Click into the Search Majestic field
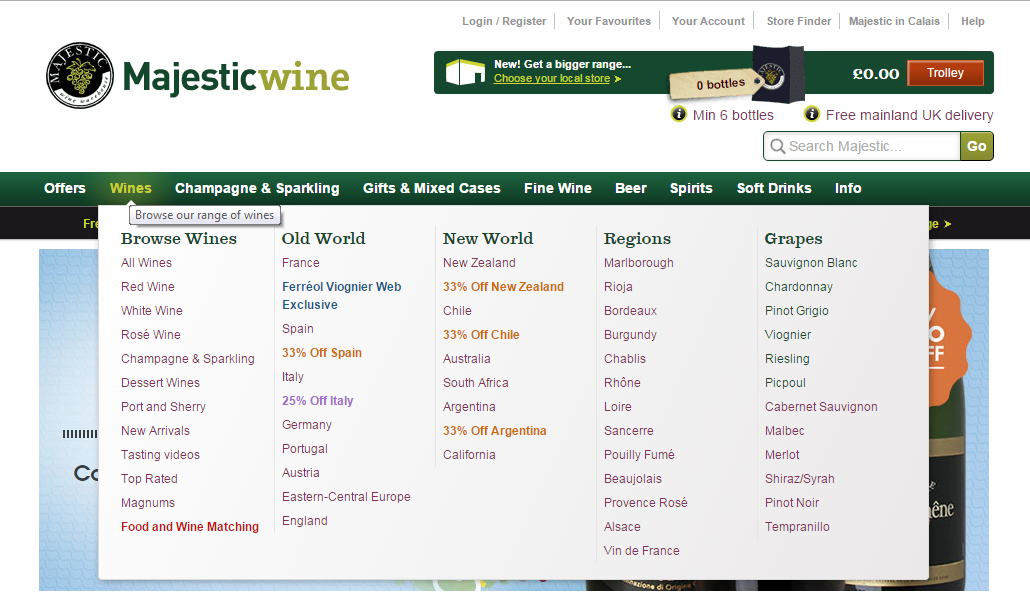The image size is (1030, 615). click(861, 146)
